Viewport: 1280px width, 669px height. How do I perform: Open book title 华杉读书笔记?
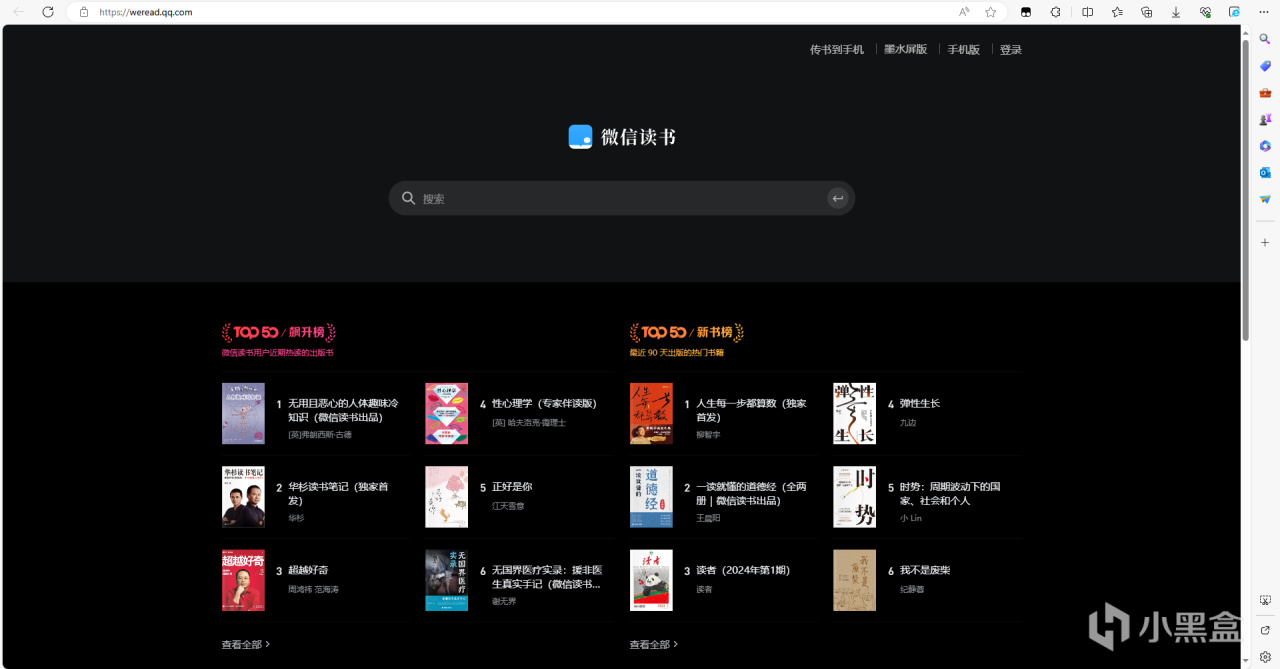[x=339, y=493]
